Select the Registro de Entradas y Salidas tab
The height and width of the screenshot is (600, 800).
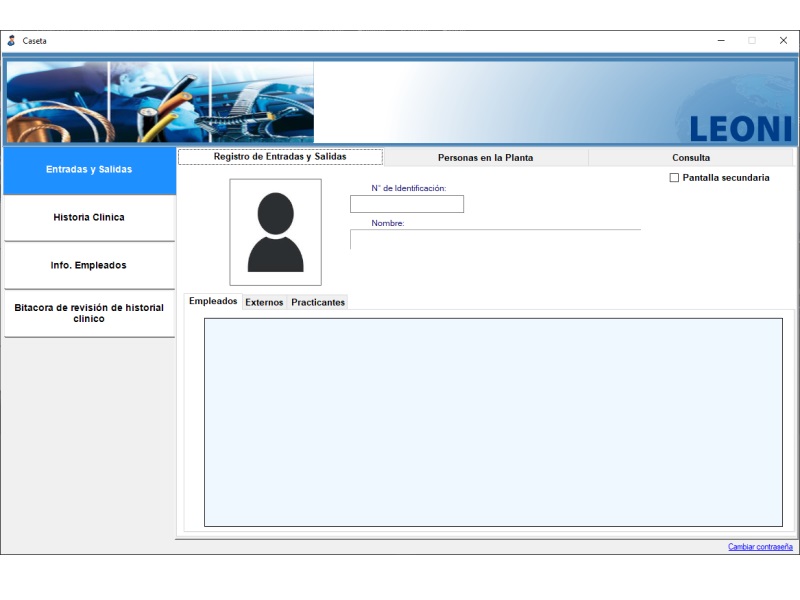[x=280, y=157]
